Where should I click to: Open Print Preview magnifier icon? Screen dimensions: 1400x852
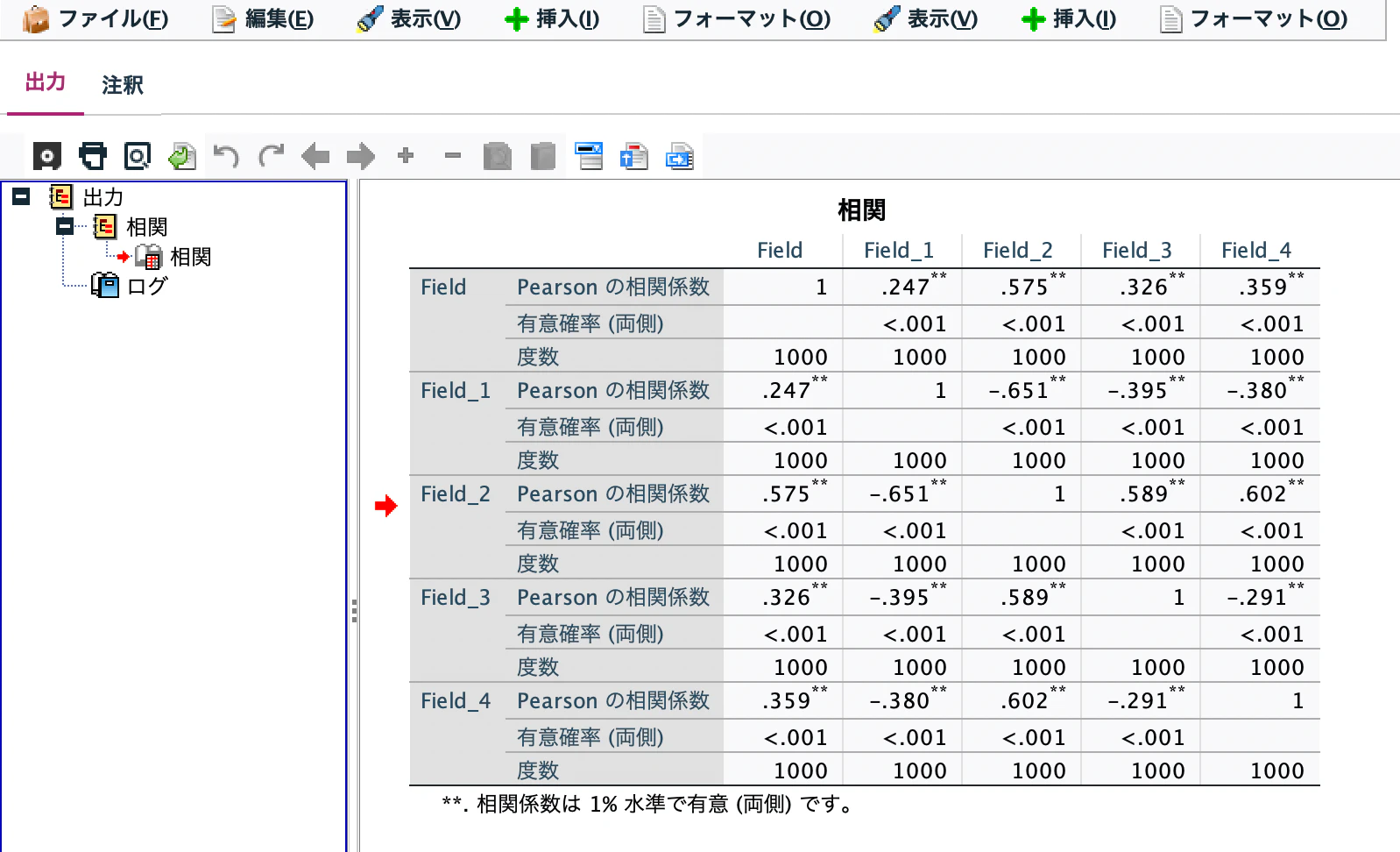pos(138,157)
